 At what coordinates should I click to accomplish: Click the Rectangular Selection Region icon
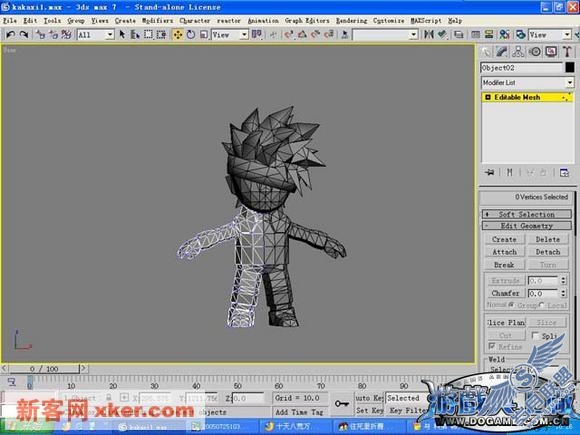[148, 35]
